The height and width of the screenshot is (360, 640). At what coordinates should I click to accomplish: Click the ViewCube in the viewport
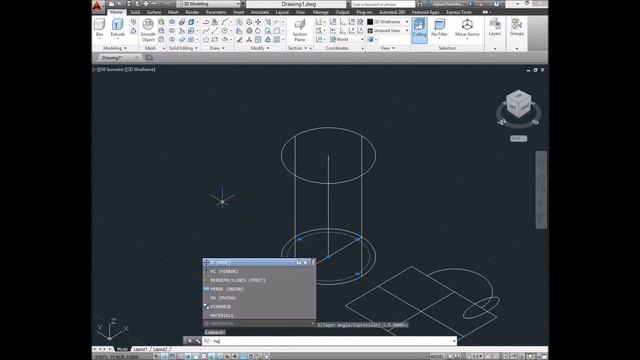pos(519,104)
